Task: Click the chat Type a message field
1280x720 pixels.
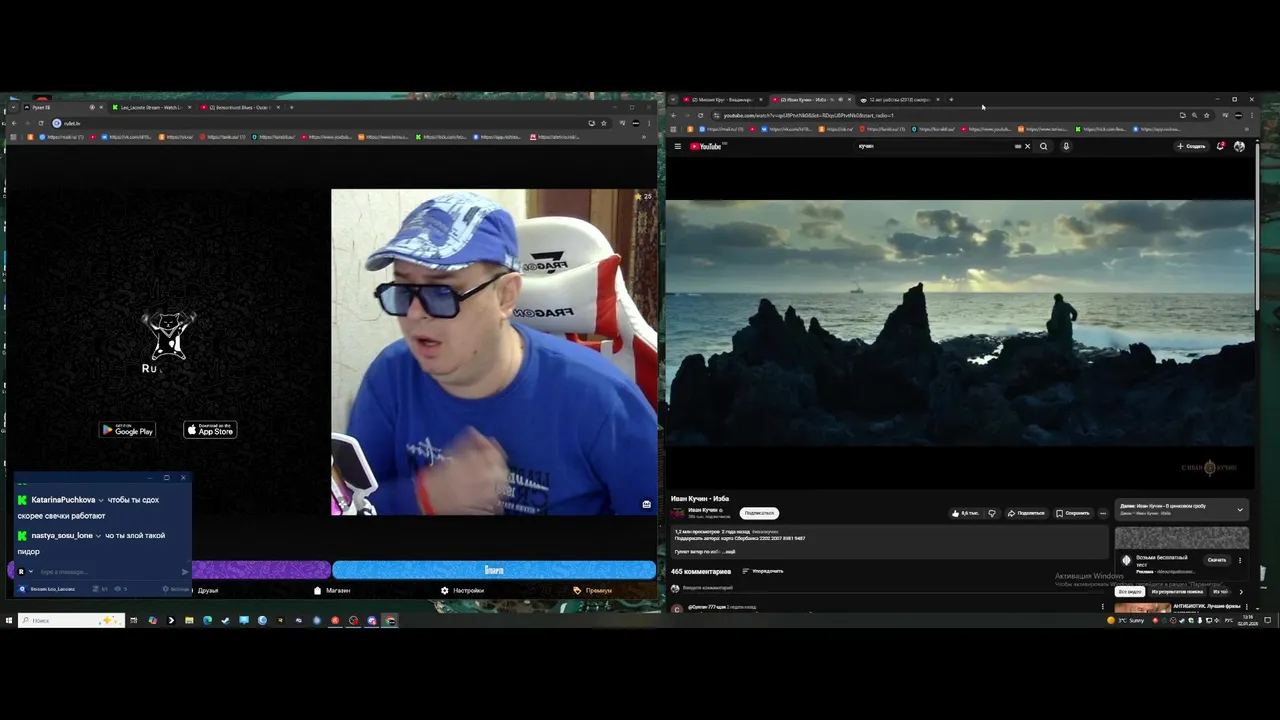Action: (108, 572)
